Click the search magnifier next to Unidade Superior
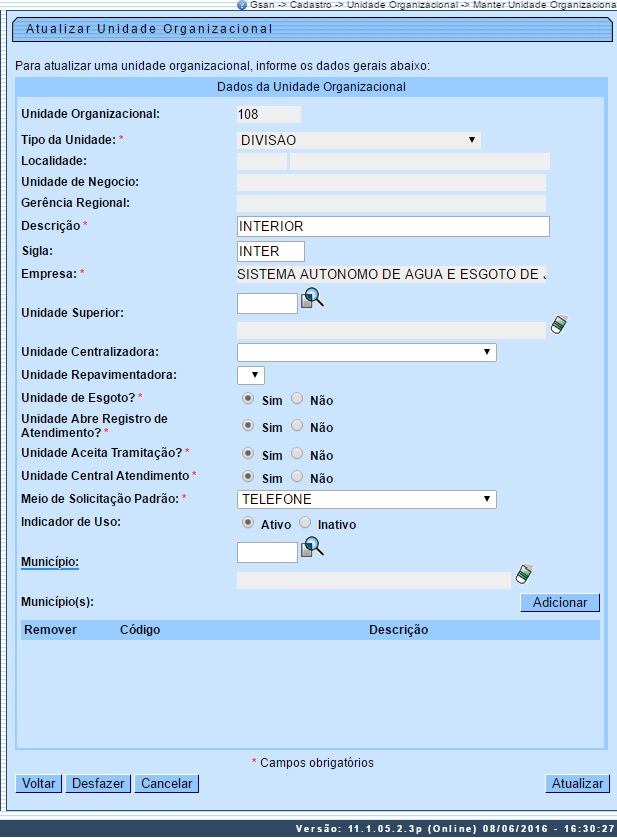617x838 pixels. click(x=313, y=298)
